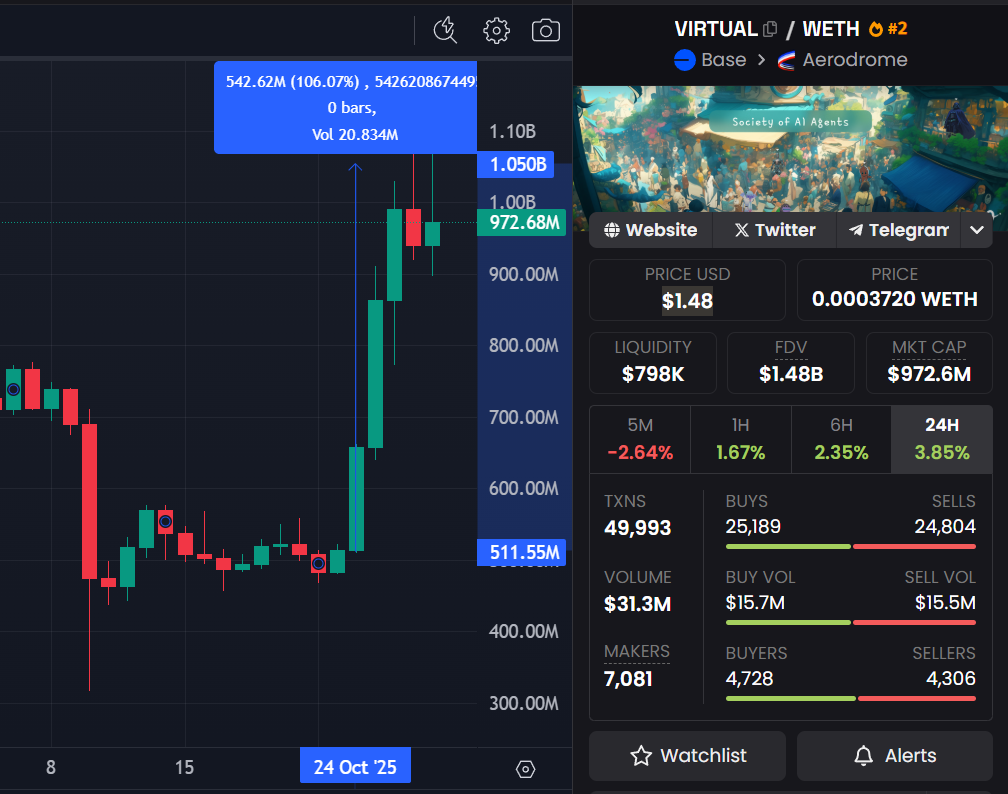This screenshot has height=794, width=1008.
Task: Open chart settings gear icon
Action: (x=496, y=30)
